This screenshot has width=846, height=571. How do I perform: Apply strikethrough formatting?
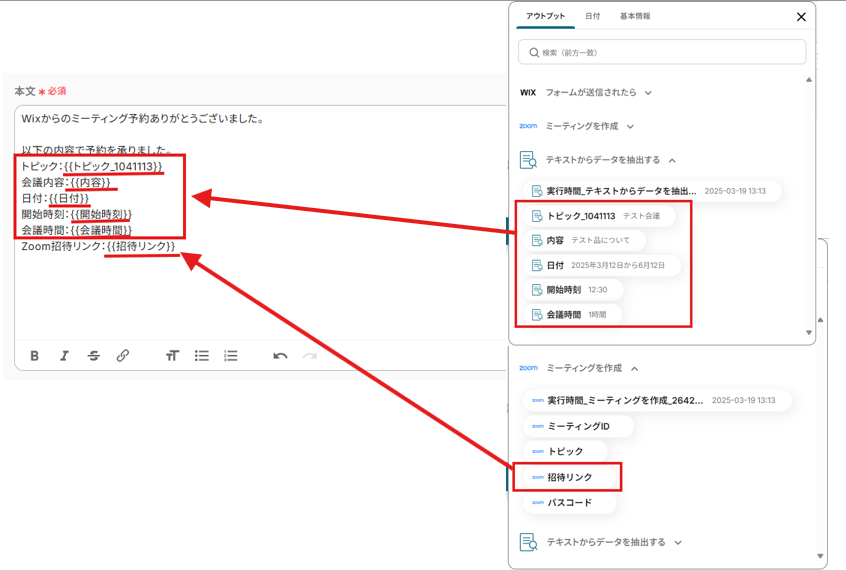pos(93,356)
